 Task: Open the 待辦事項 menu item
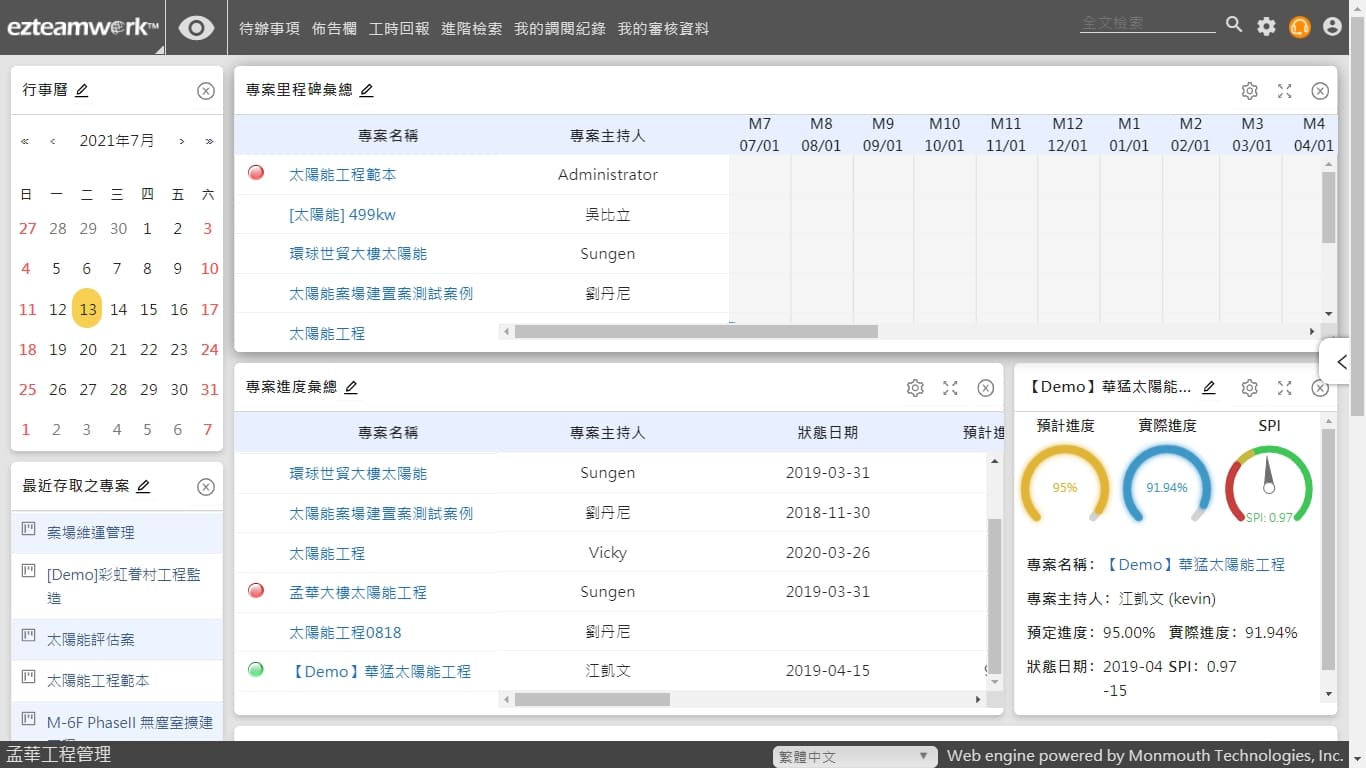click(269, 29)
